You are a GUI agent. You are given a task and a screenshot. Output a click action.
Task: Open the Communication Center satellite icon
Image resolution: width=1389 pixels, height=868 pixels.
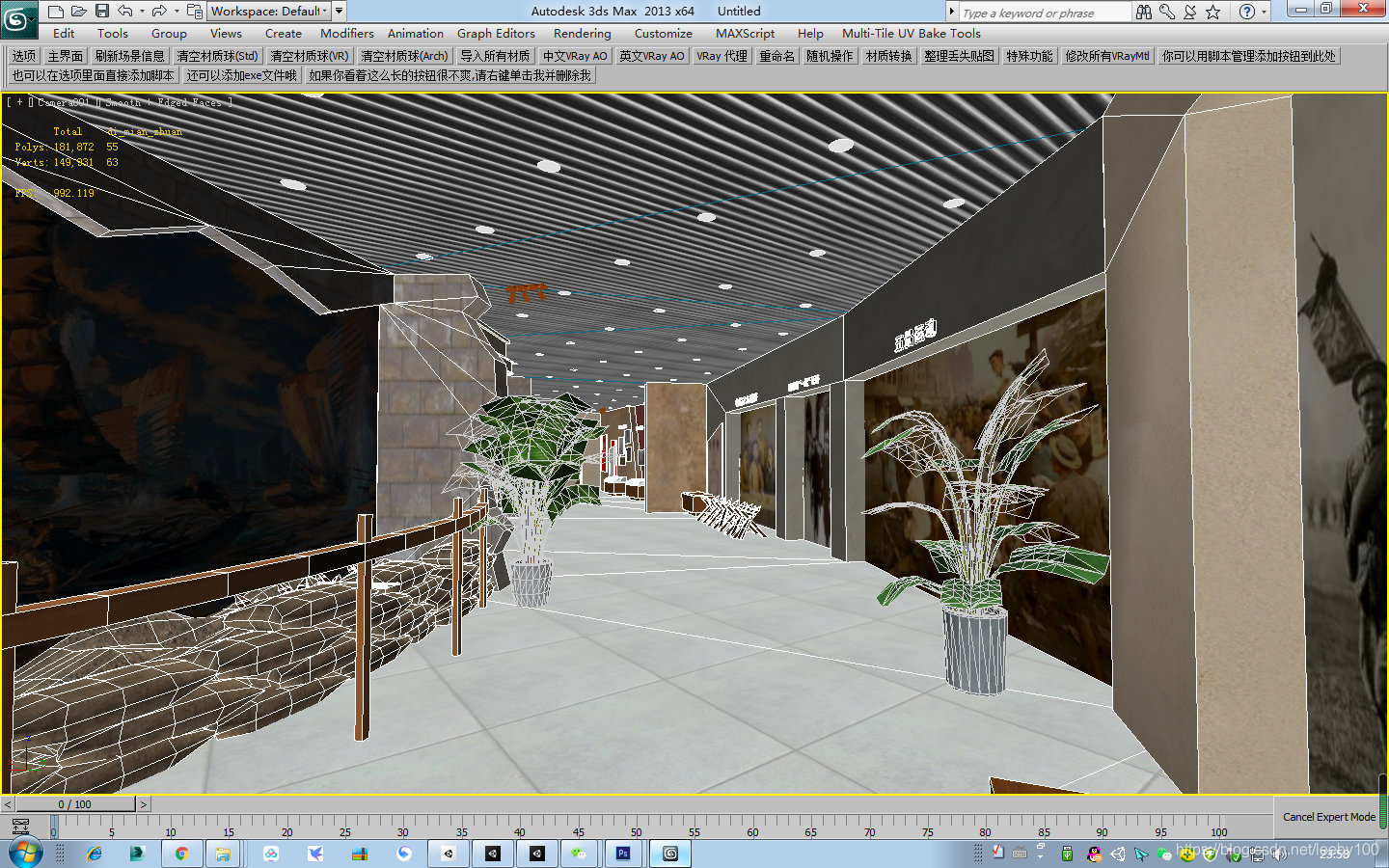1189,11
